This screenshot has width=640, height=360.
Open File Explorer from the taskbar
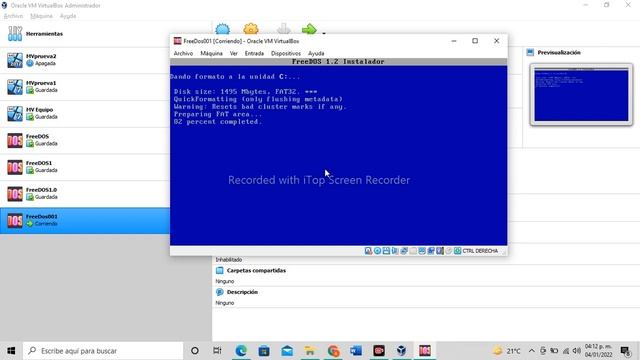[x=310, y=351]
